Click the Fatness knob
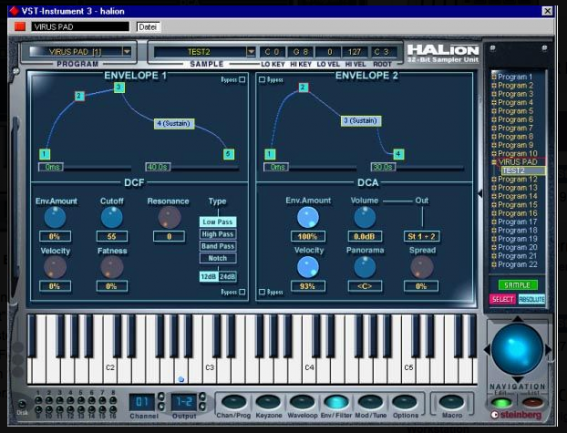The image size is (567, 433). point(112,267)
